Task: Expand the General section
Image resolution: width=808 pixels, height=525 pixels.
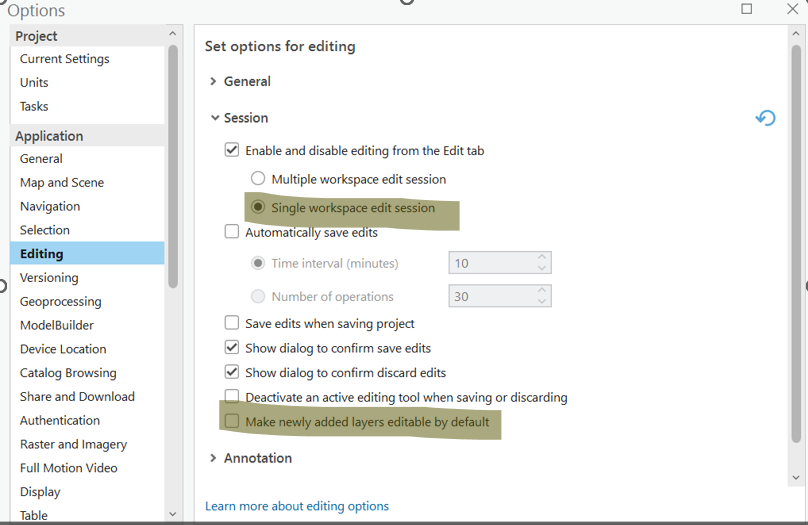Action: coord(214,82)
